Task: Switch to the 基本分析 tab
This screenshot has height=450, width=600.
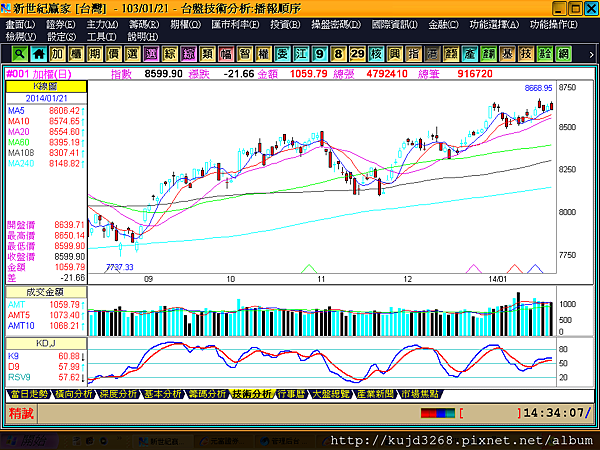Action: coord(163,394)
